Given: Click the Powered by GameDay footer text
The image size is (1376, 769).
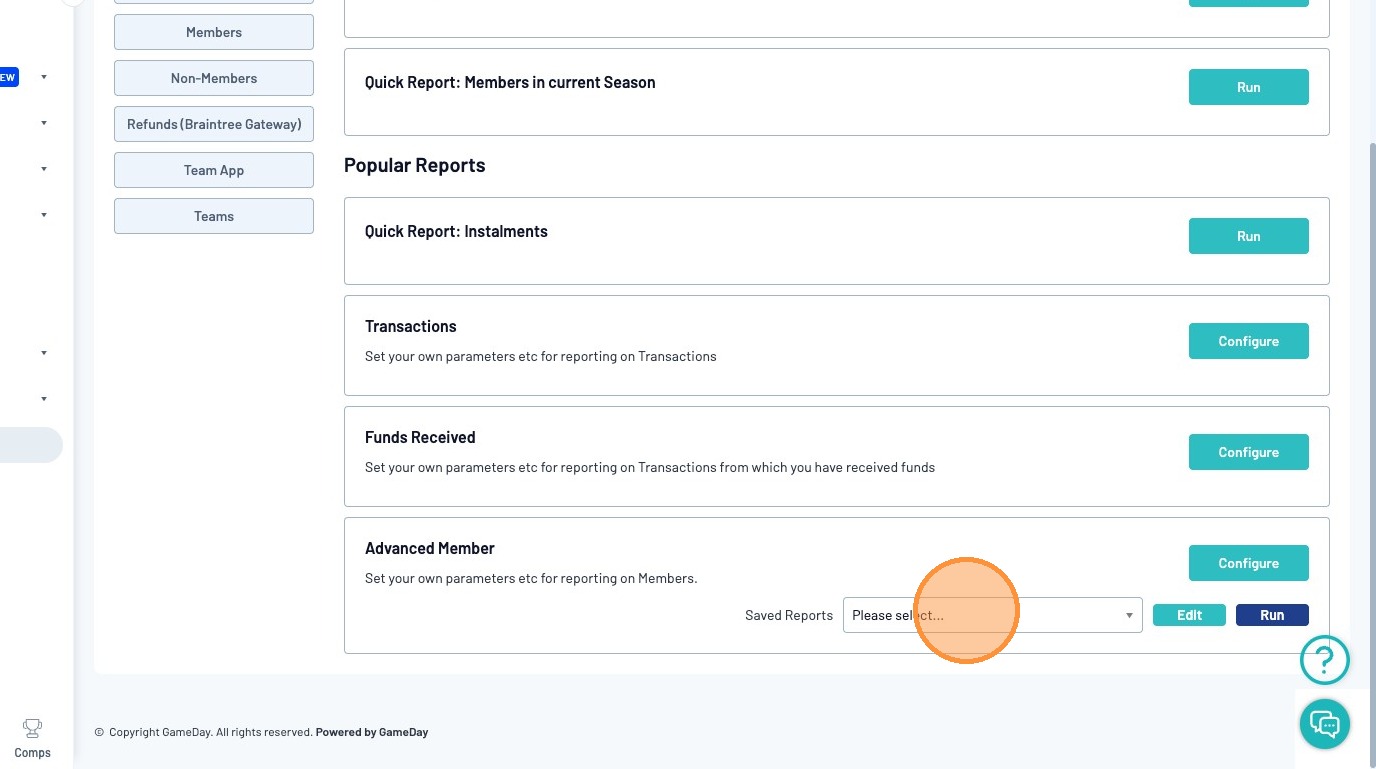Looking at the screenshot, I should pyautogui.click(x=372, y=732).
